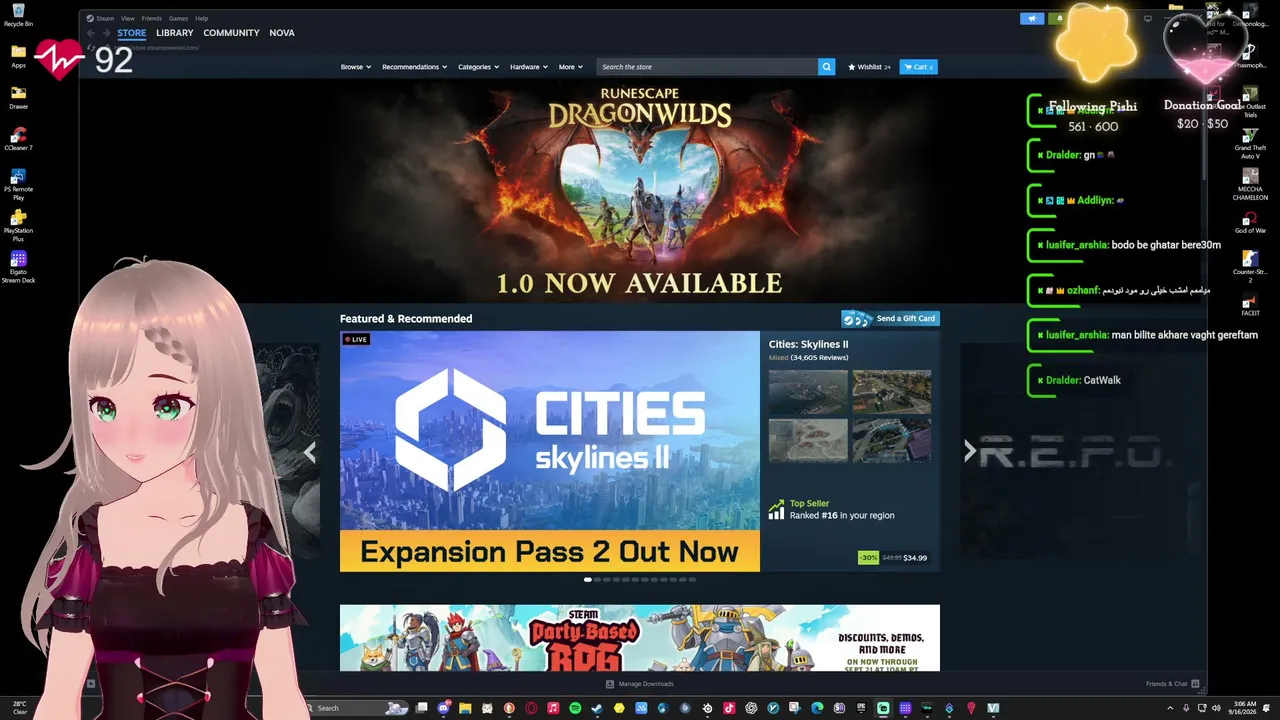Open the Cities Skylines II featured capsule
1280x720 pixels.
click(550, 451)
